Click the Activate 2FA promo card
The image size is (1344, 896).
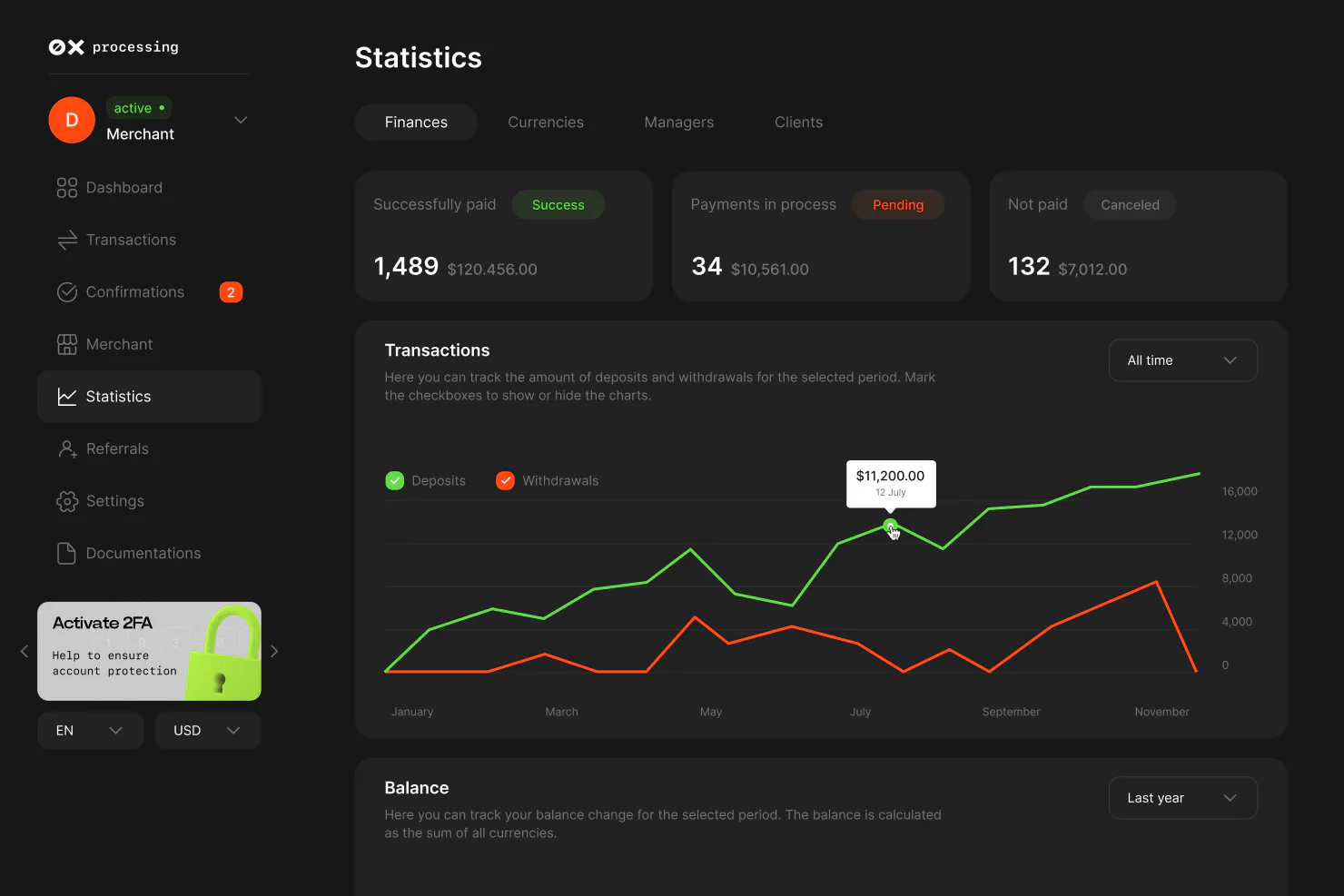click(x=149, y=651)
